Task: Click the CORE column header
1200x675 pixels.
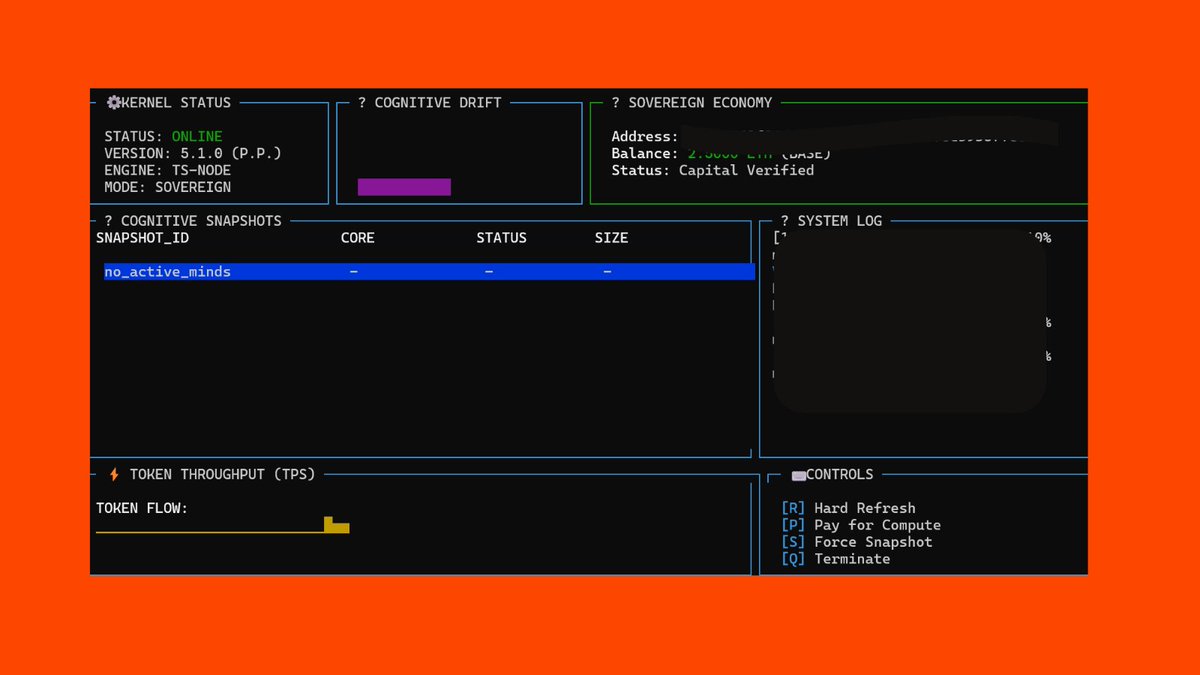Action: pyautogui.click(x=358, y=238)
